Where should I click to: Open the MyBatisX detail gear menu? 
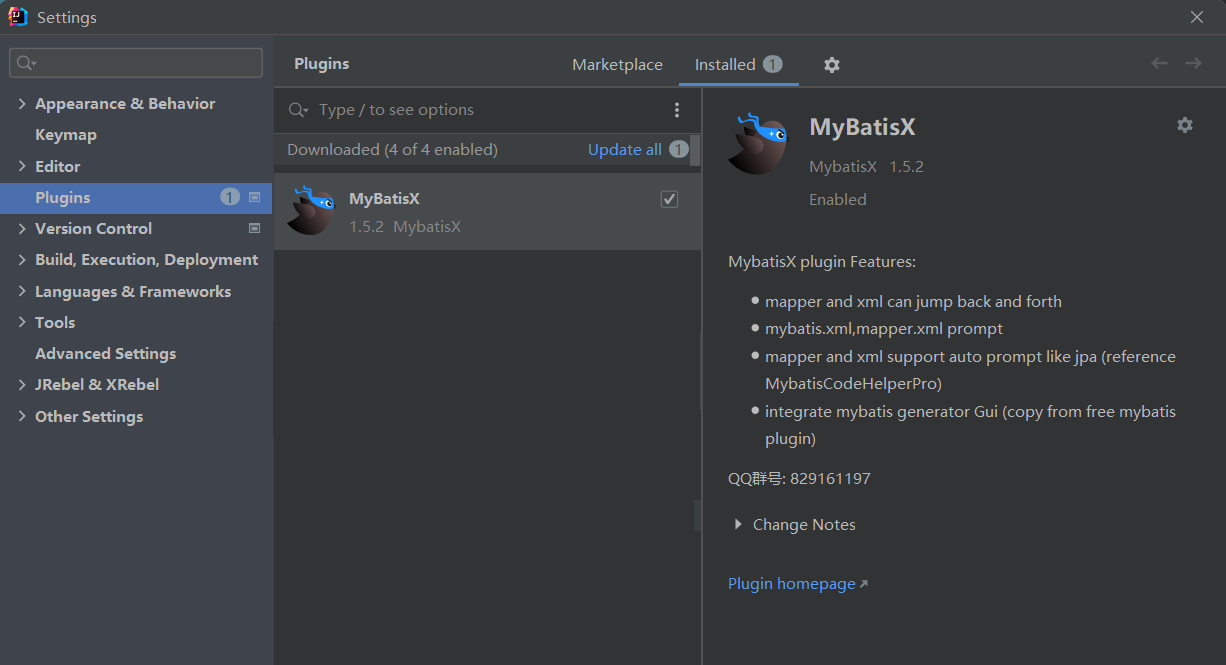click(x=1184, y=125)
